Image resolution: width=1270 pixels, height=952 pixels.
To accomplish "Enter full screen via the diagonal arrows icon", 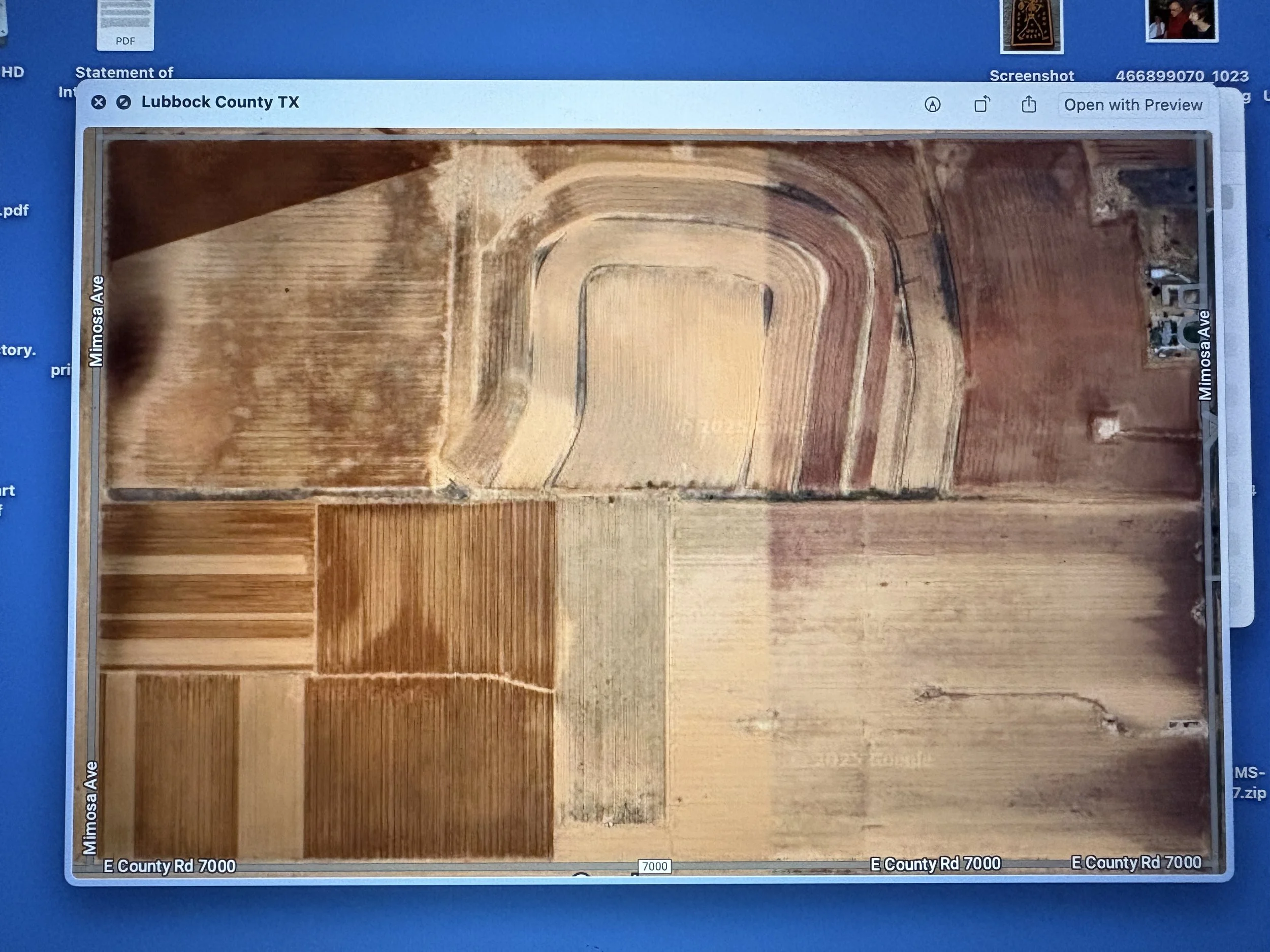I will pos(123,102).
